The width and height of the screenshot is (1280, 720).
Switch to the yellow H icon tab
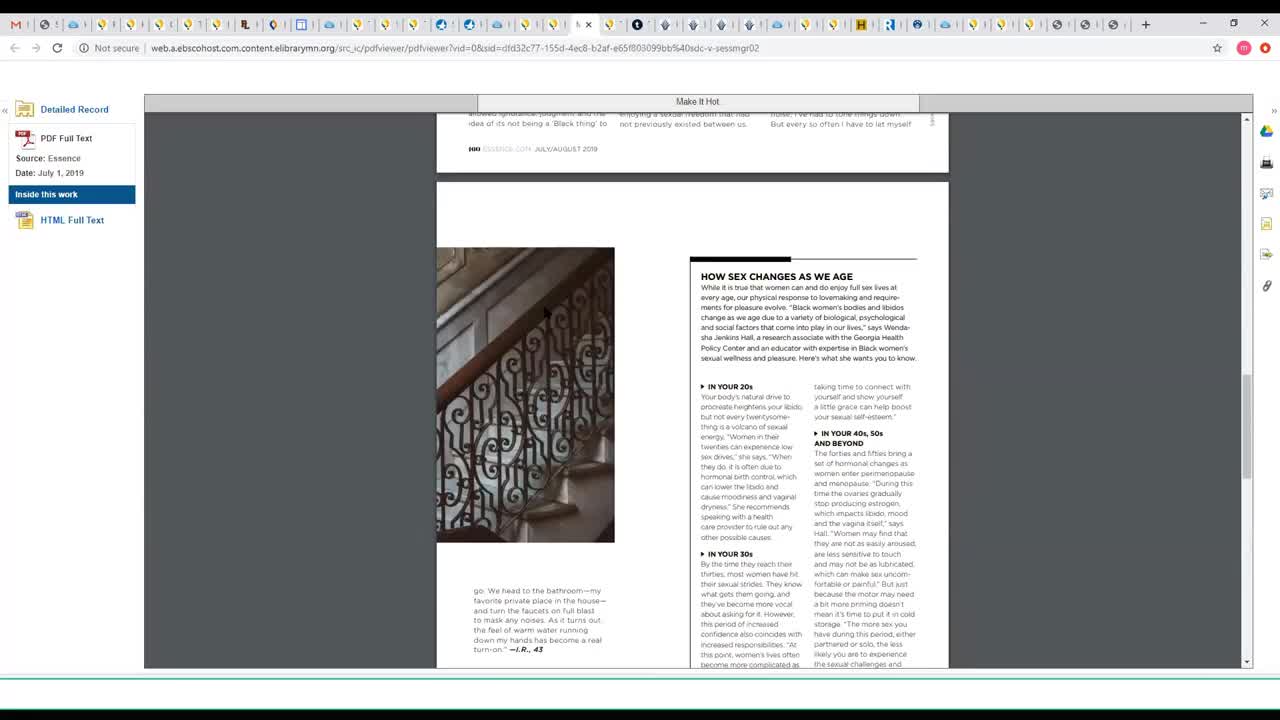(x=861, y=25)
